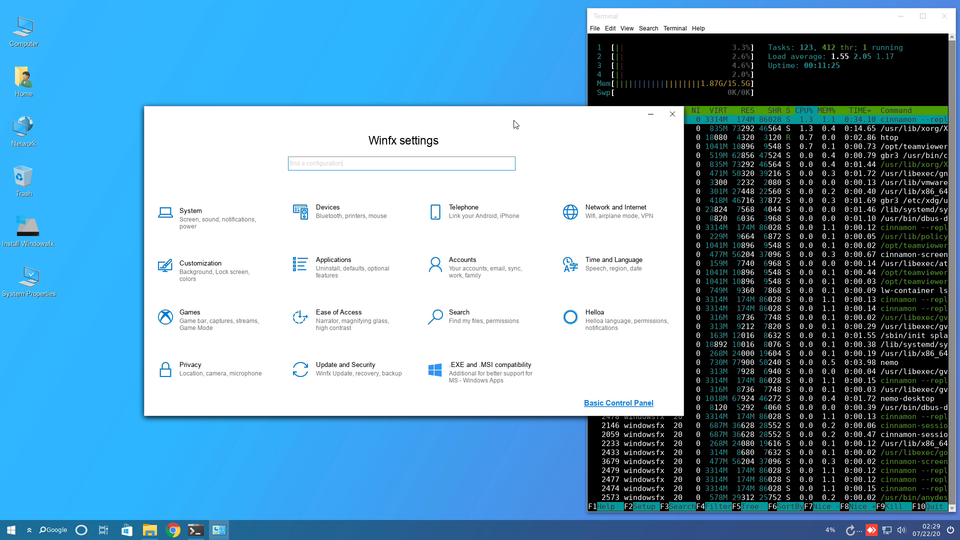Click the find a configuration search field

coord(402,163)
